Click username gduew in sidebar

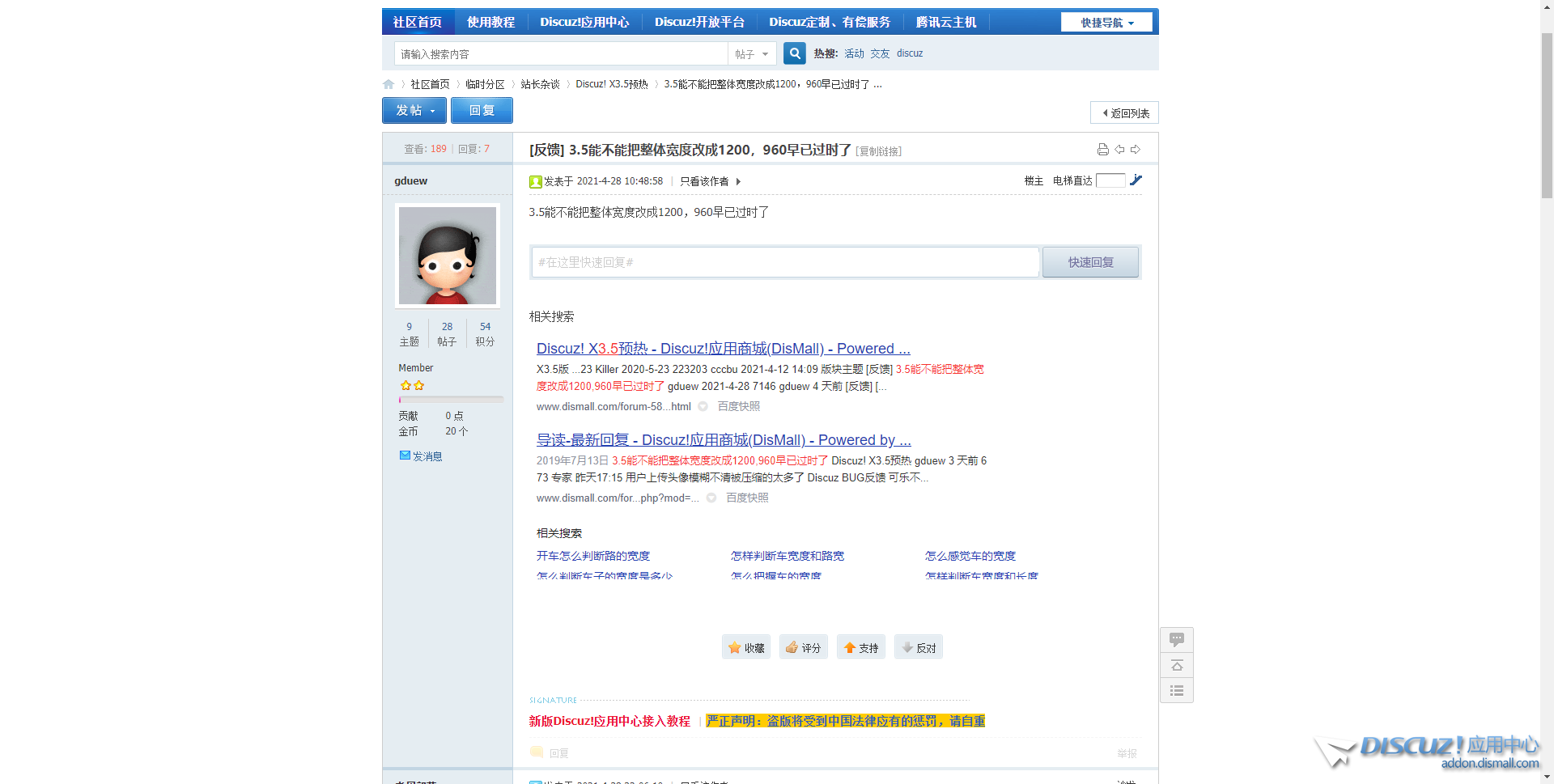click(x=411, y=180)
